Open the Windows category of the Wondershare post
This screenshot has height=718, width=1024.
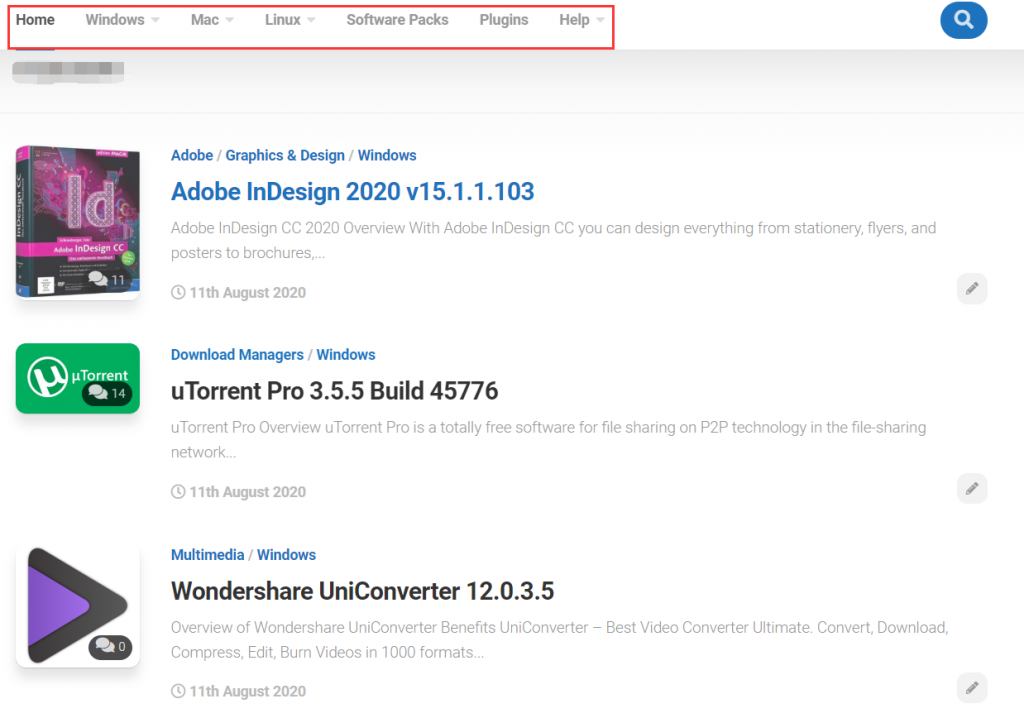click(x=286, y=555)
